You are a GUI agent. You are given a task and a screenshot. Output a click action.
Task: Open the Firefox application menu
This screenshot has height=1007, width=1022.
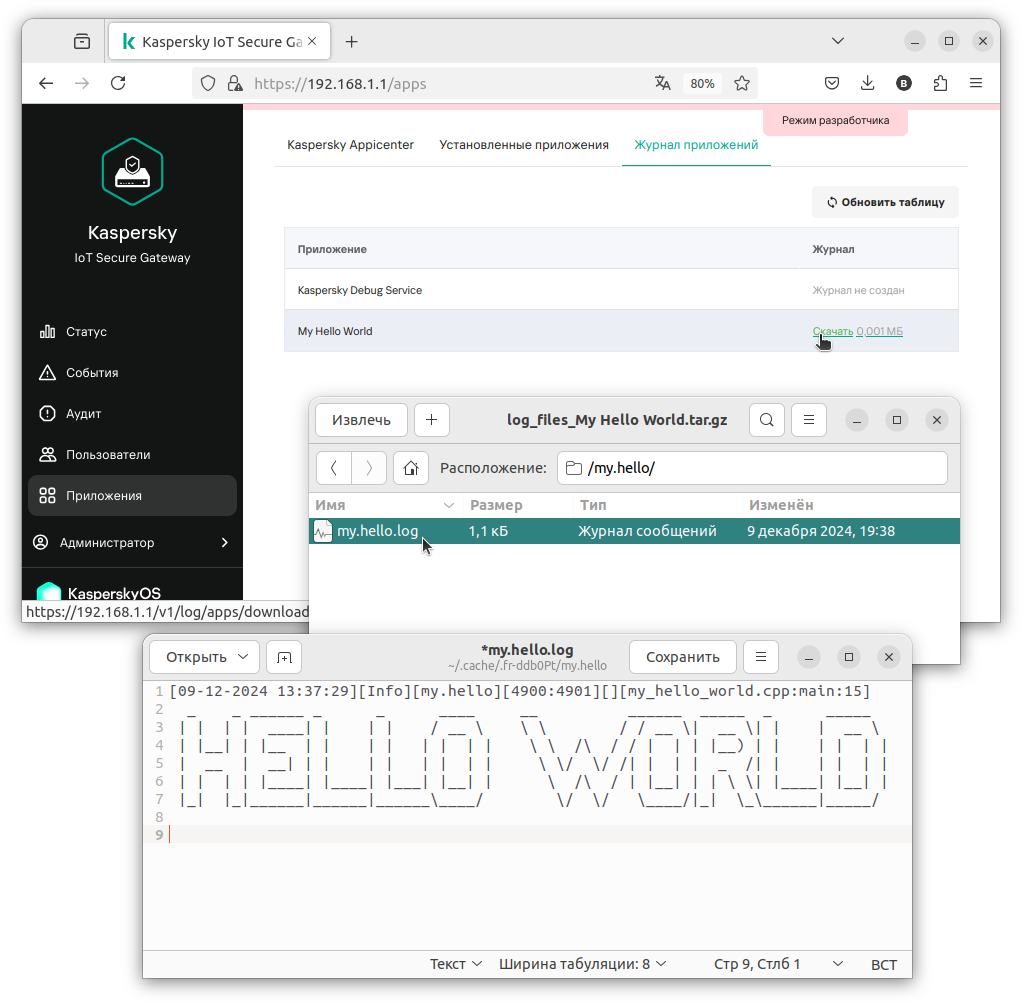976,83
